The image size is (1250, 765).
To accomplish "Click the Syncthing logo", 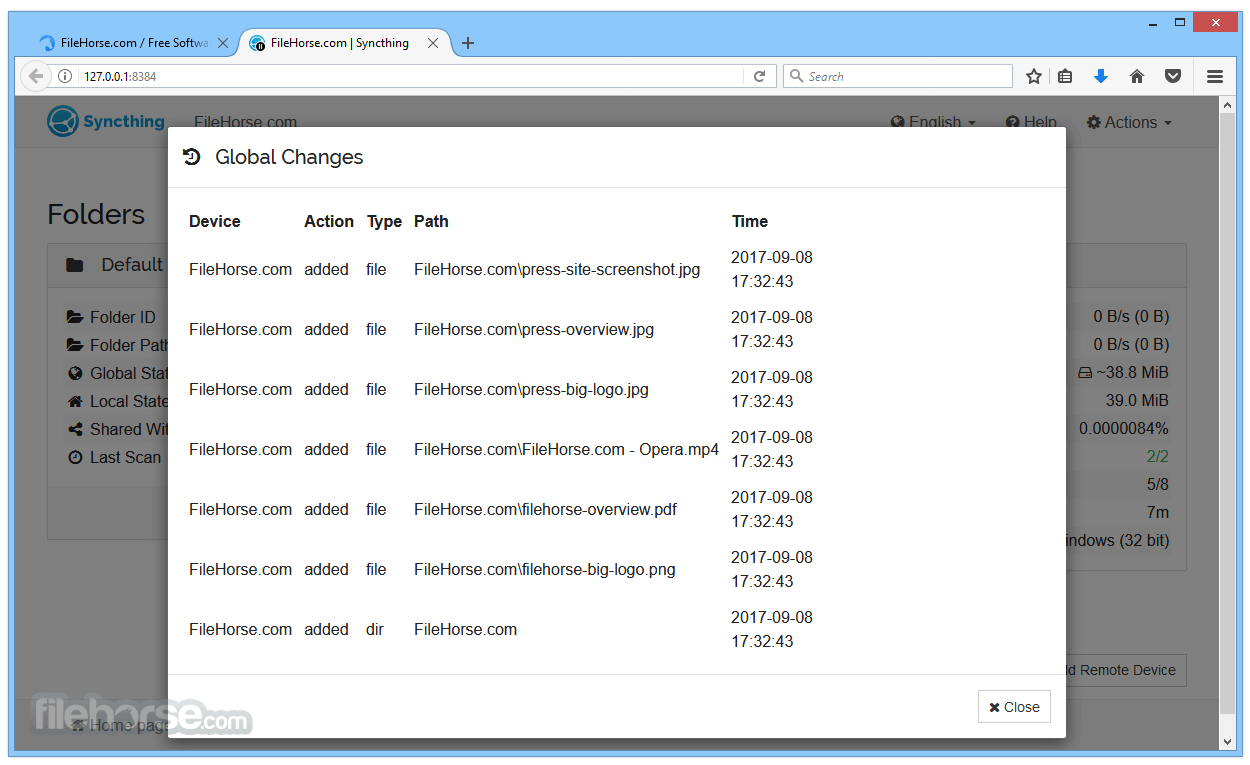I will tap(106, 121).
